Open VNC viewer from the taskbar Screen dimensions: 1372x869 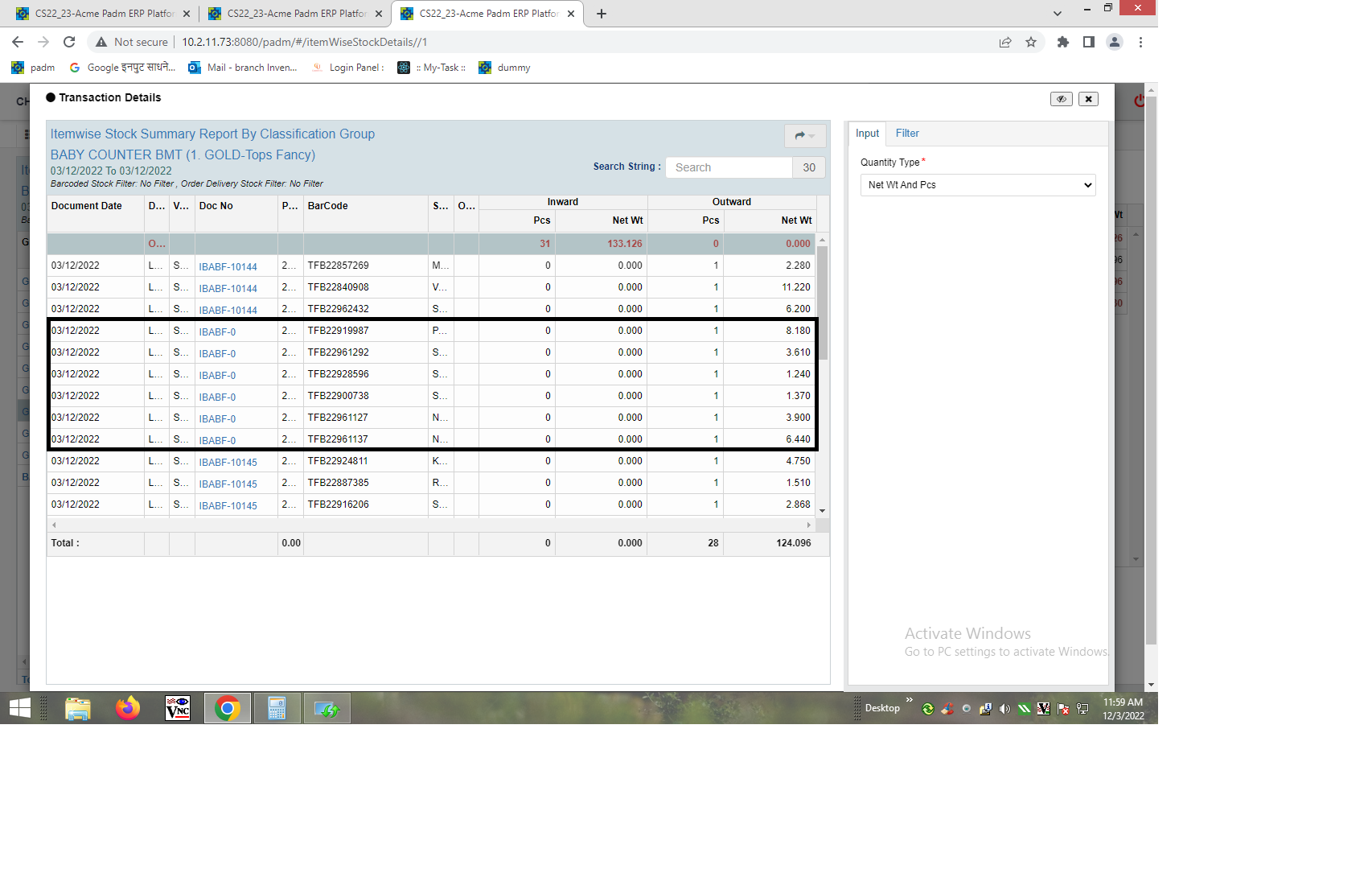tap(178, 708)
